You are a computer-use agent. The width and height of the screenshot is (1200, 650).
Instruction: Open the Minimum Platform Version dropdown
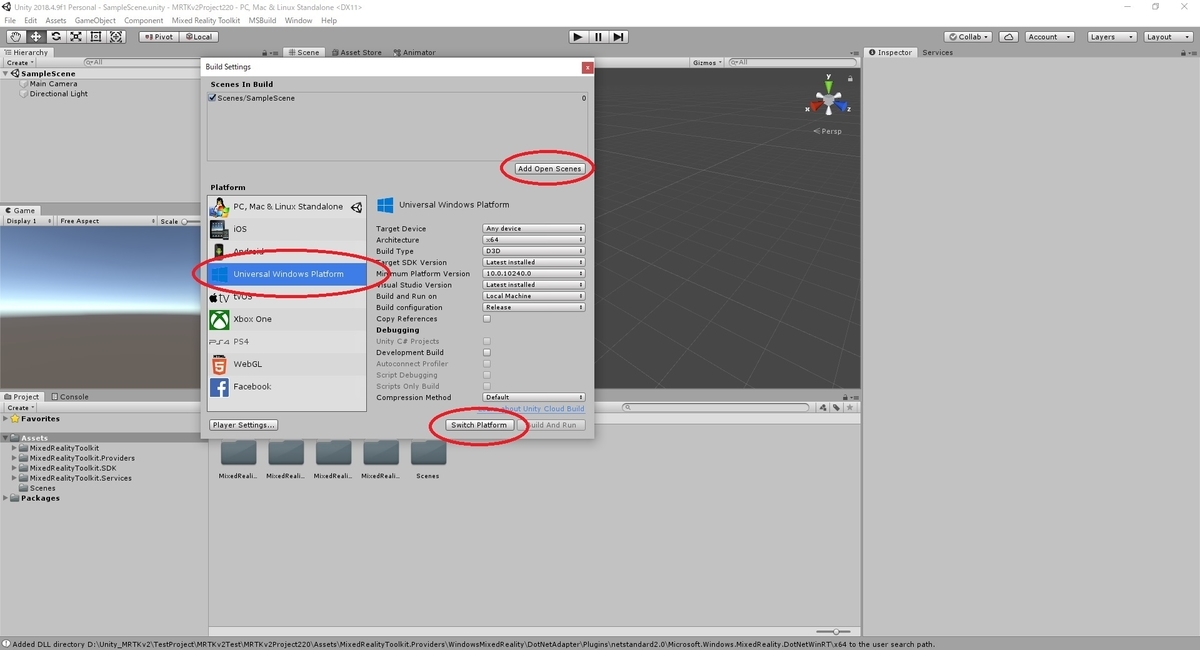point(534,273)
